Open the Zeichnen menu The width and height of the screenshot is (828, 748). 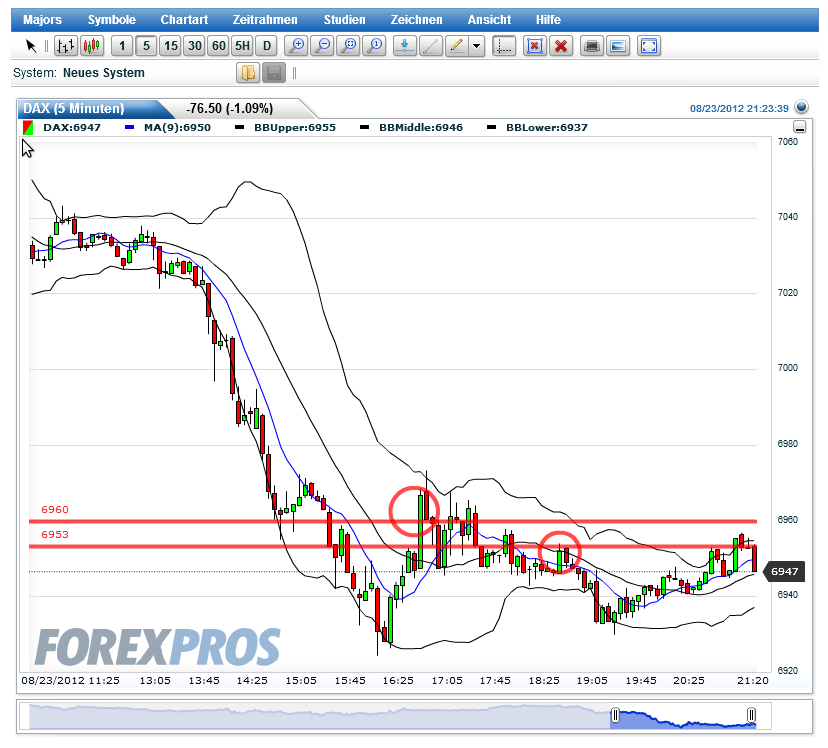[416, 20]
